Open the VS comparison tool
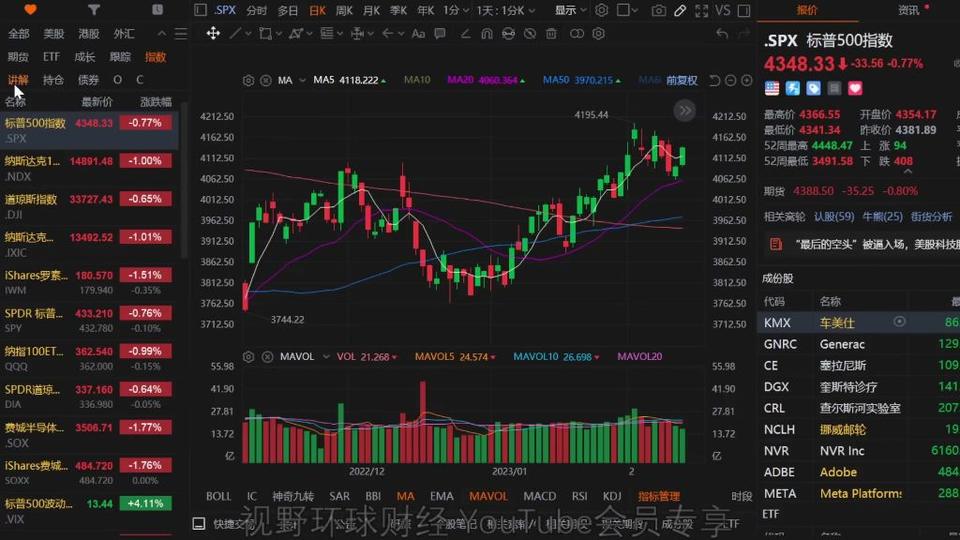Screen dimensions: 960x540 click(723, 10)
